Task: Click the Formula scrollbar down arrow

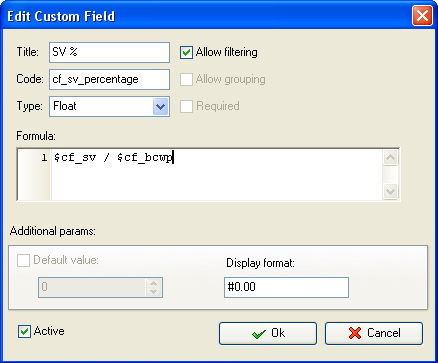Action: point(390,191)
